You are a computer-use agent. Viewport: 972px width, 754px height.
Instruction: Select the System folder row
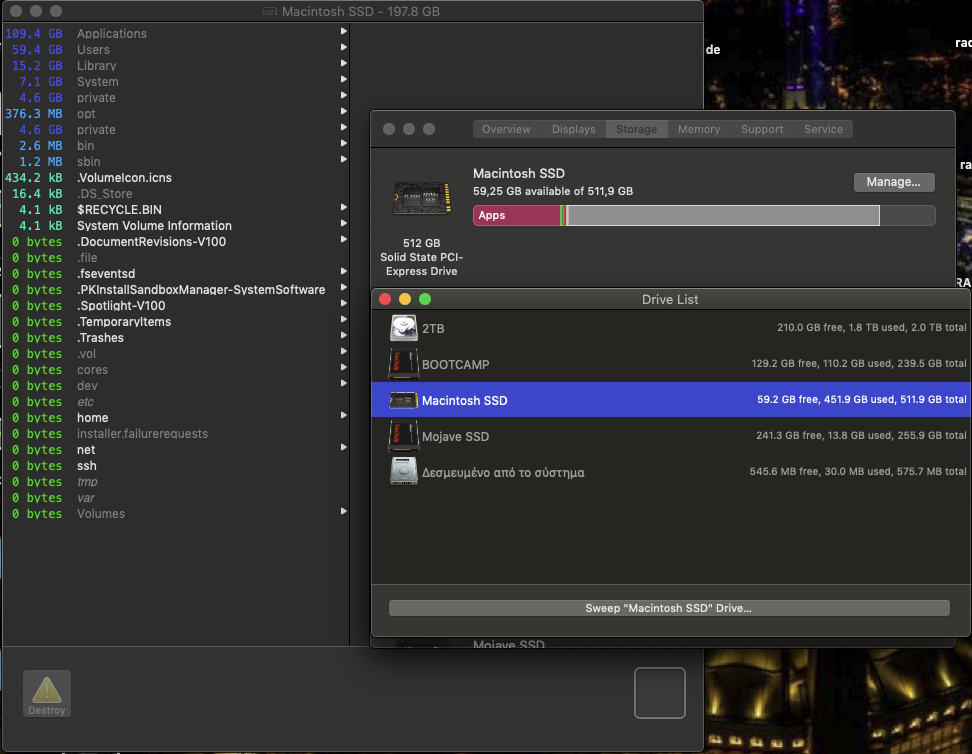point(98,82)
